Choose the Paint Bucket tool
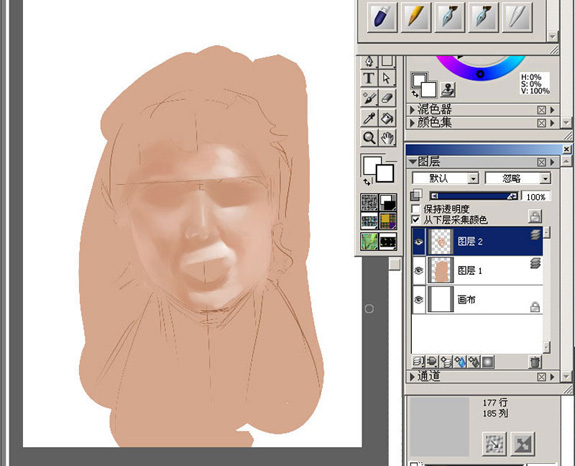575x466 pixels. [387, 118]
